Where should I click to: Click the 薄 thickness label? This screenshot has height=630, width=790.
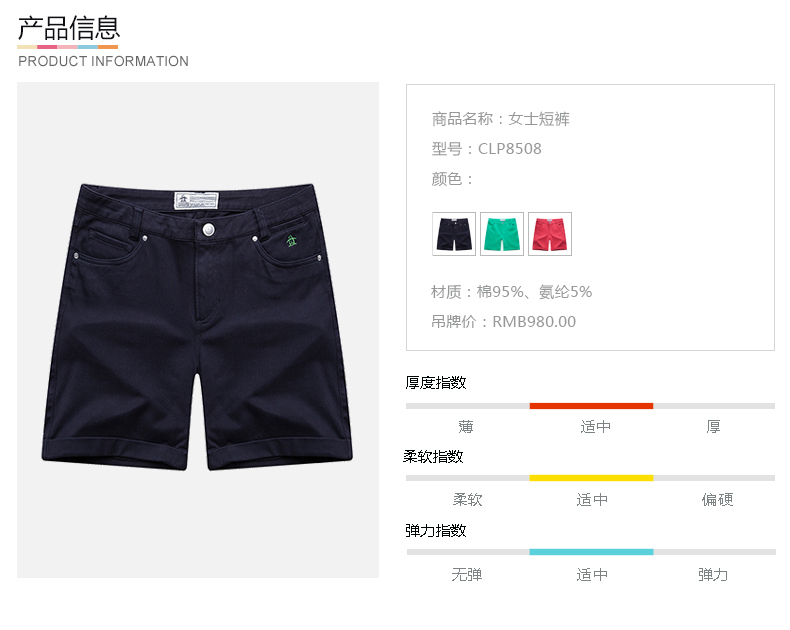(466, 427)
